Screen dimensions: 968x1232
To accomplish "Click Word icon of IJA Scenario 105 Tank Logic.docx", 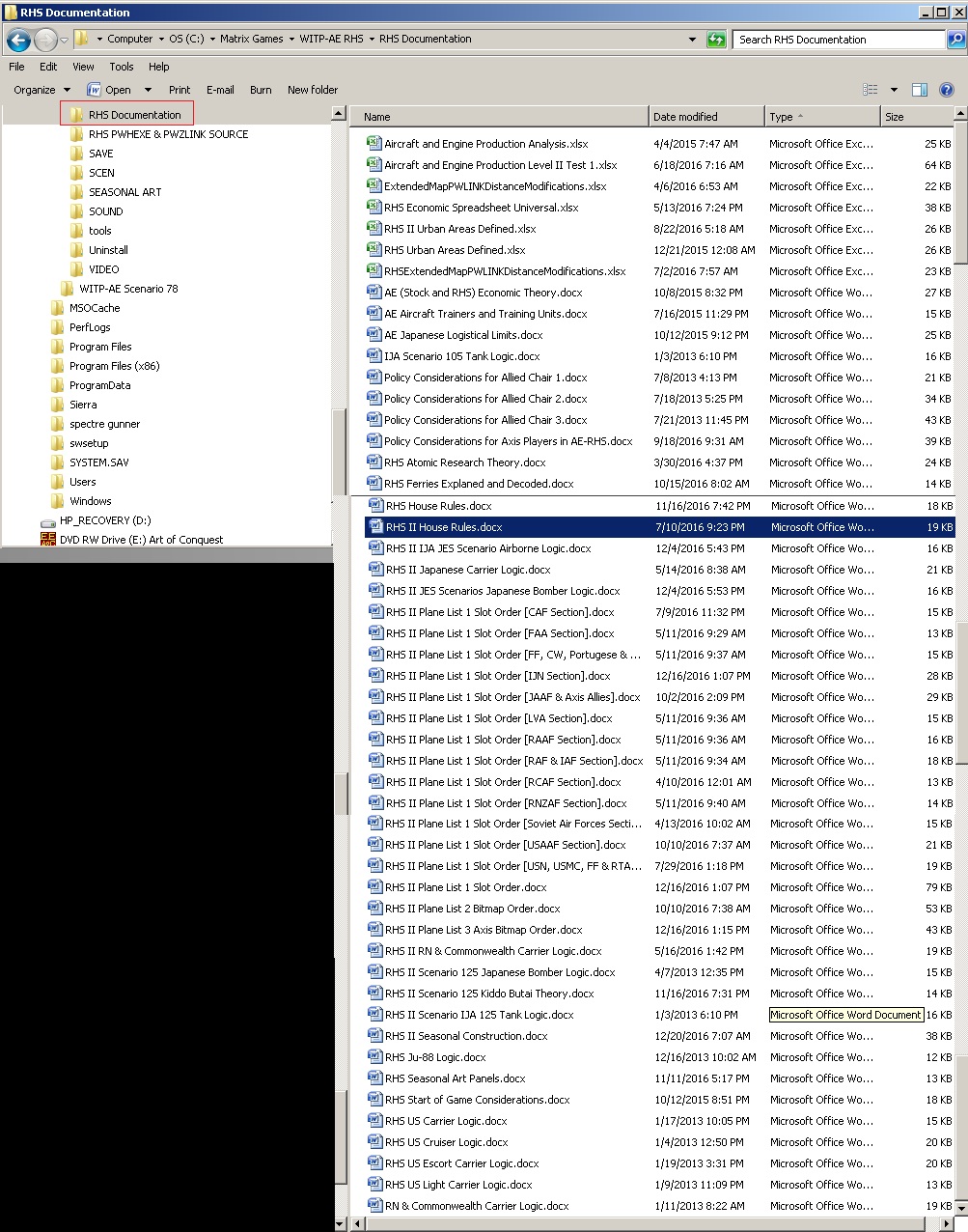I will tap(373, 355).
